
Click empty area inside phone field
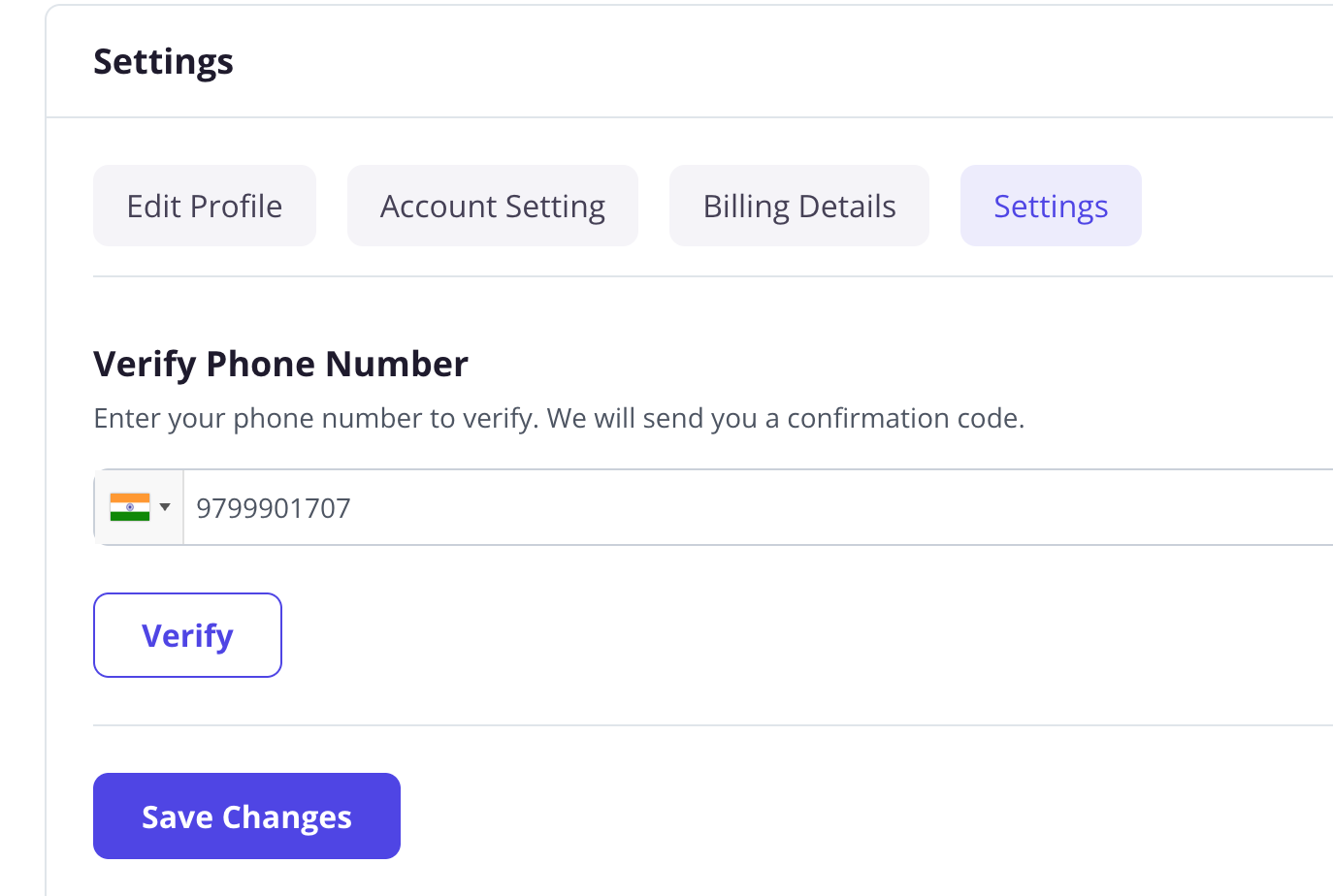coord(834,507)
